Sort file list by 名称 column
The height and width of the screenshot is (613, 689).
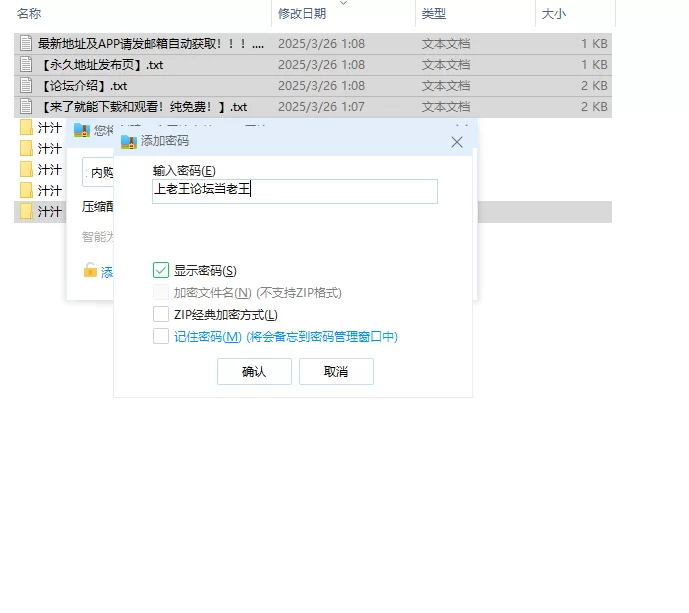point(29,14)
